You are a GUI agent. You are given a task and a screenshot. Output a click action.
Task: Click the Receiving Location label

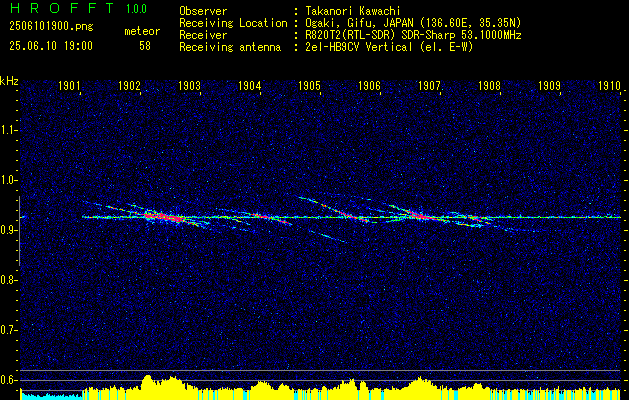pos(233,23)
